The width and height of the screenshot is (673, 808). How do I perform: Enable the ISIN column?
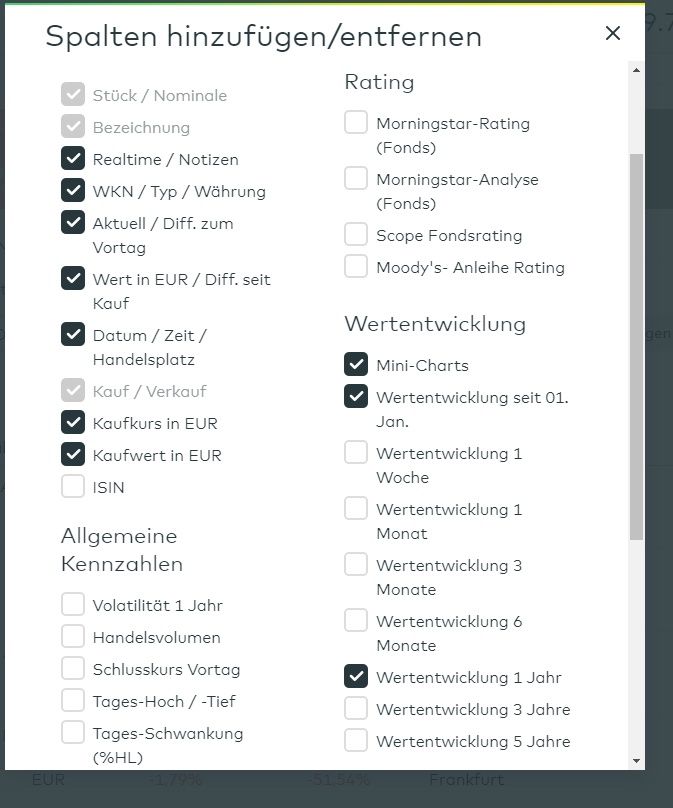tap(73, 487)
